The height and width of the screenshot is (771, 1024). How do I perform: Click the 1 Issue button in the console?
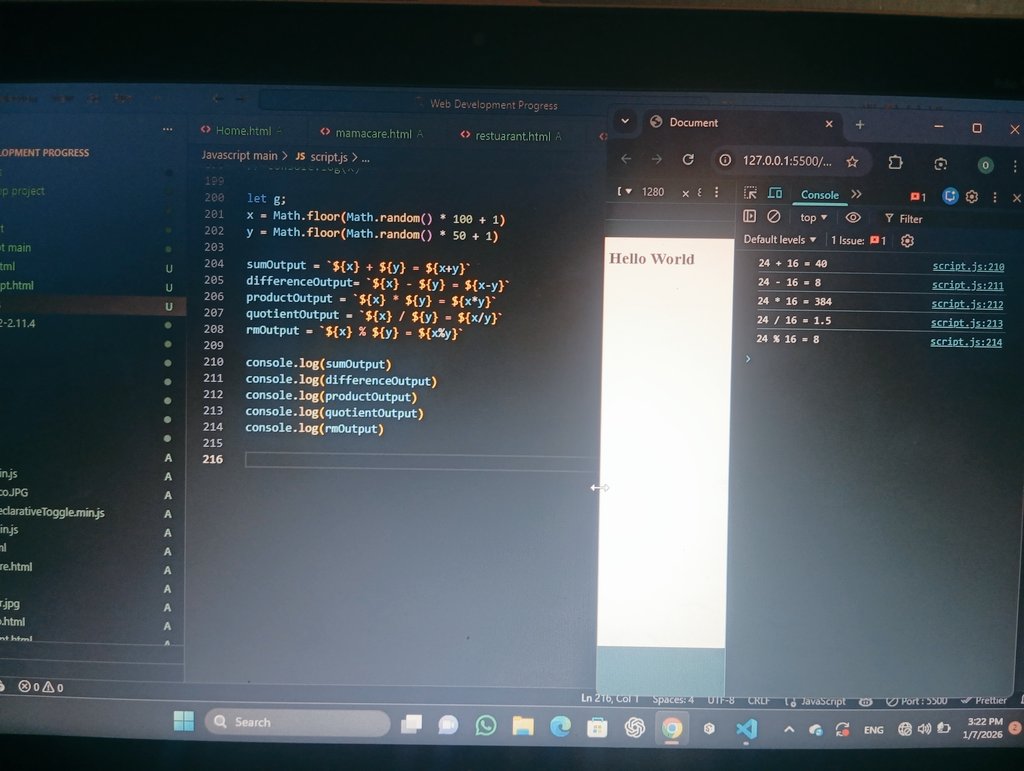[x=858, y=240]
